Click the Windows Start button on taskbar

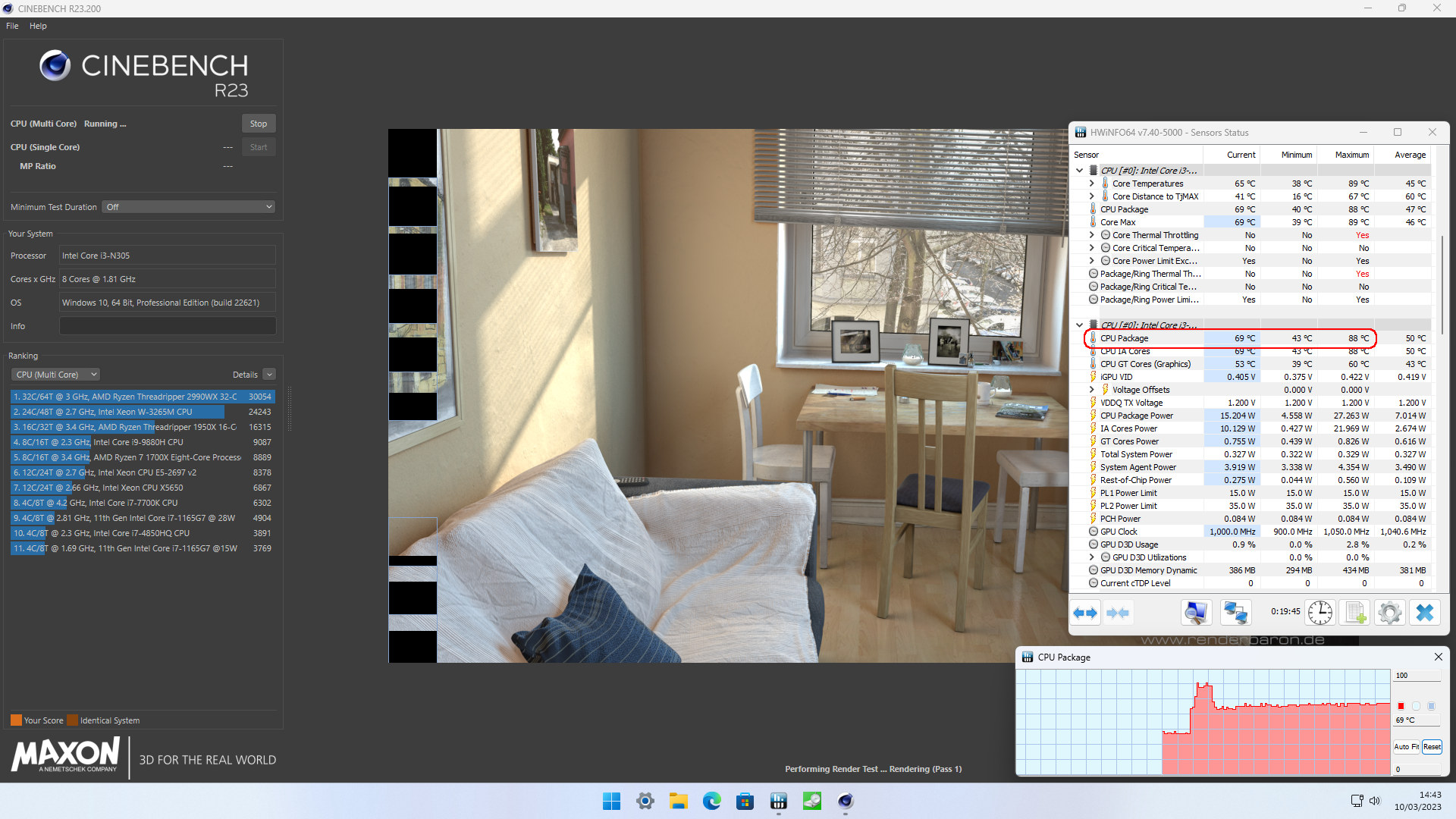(x=611, y=801)
